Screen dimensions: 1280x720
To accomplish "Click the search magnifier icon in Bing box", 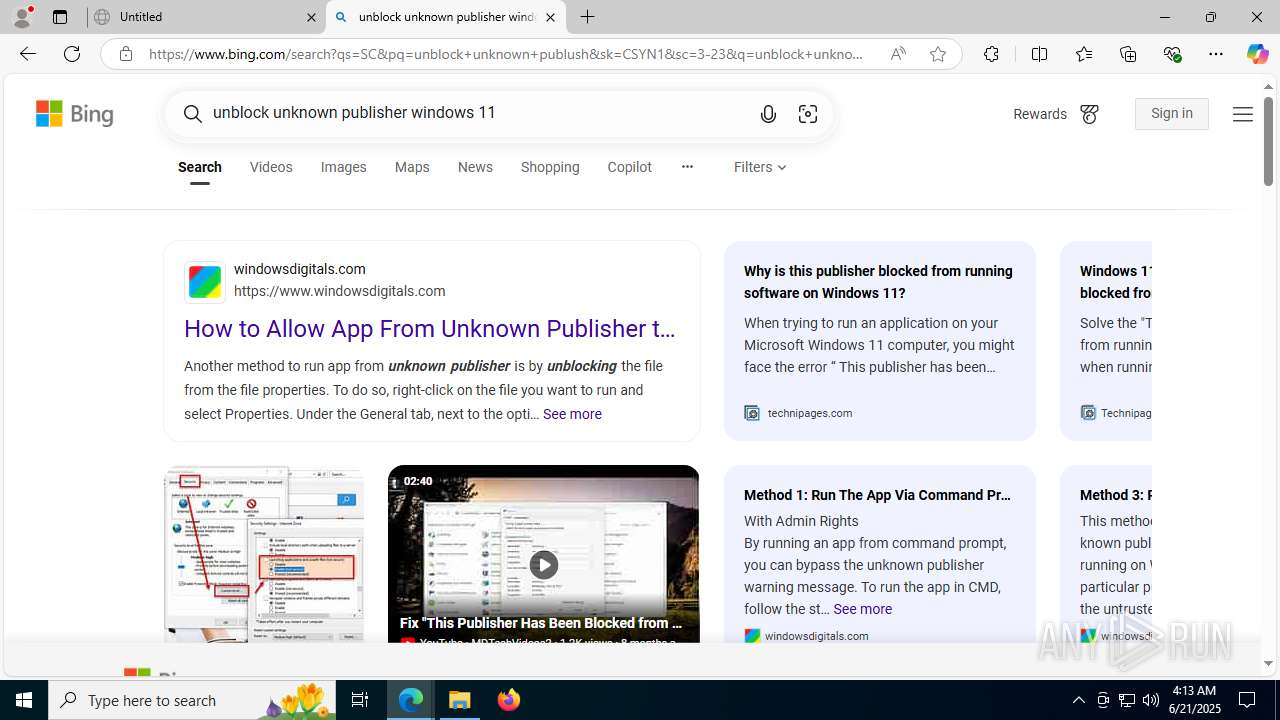I will click(193, 114).
